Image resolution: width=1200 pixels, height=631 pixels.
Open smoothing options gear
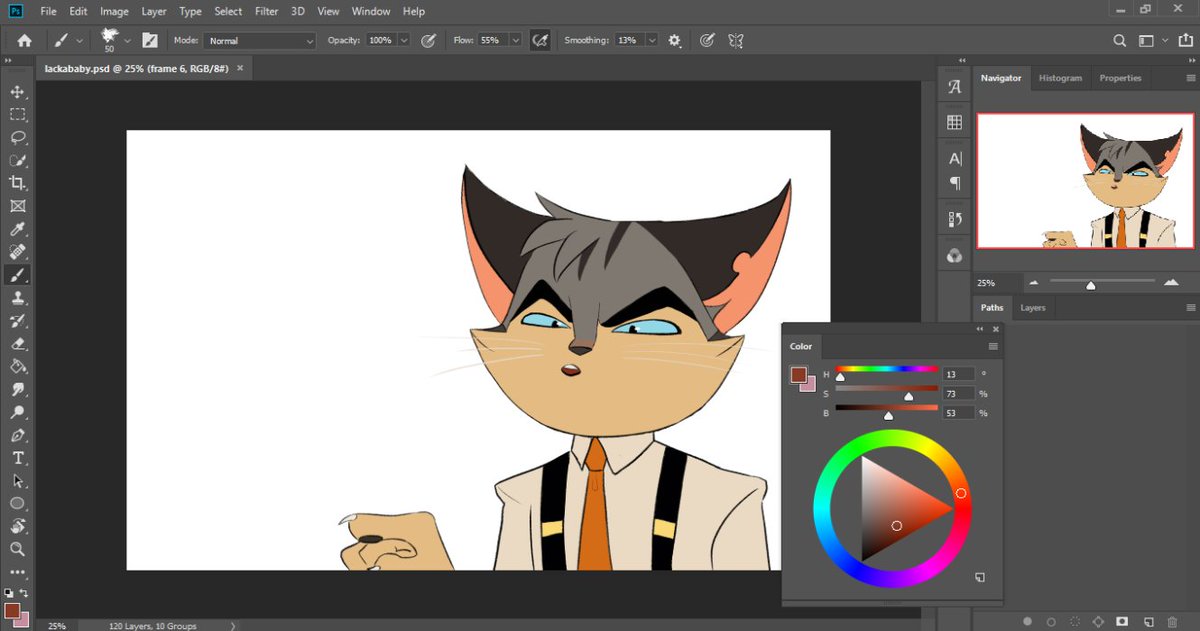click(x=675, y=41)
